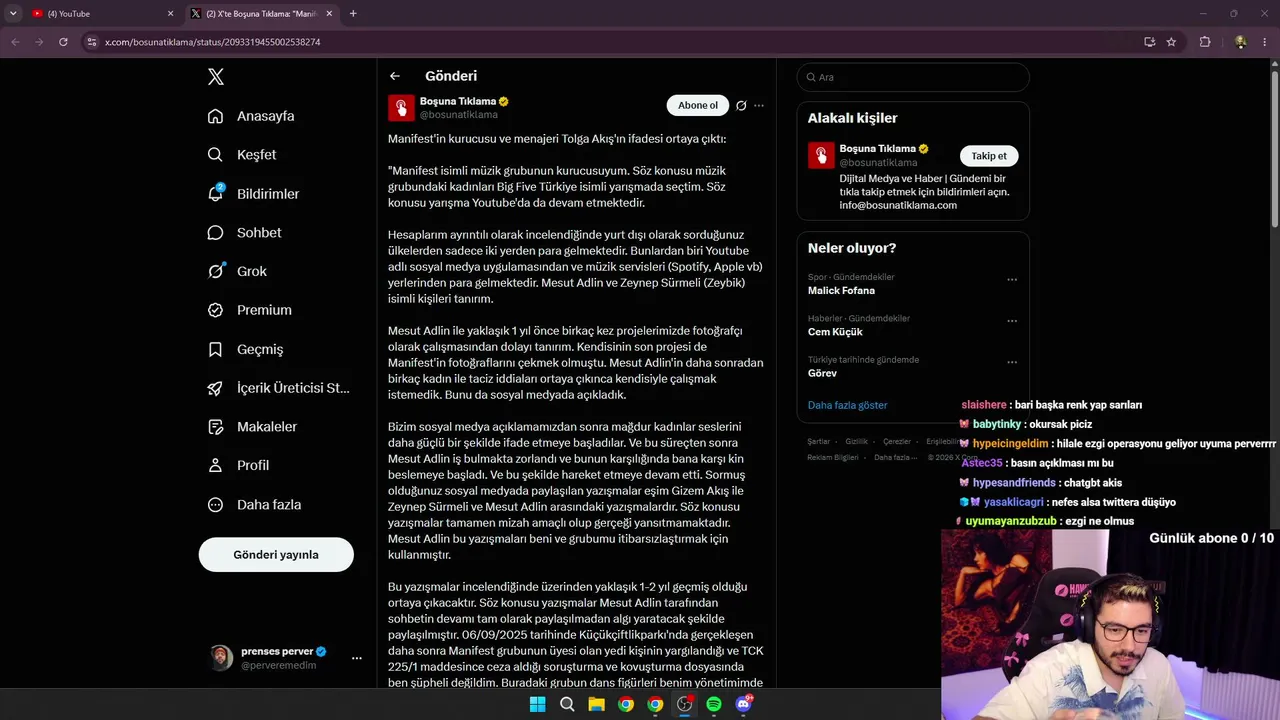Open the tab search dropdown arrow
1280x720 pixels.
(13, 13)
